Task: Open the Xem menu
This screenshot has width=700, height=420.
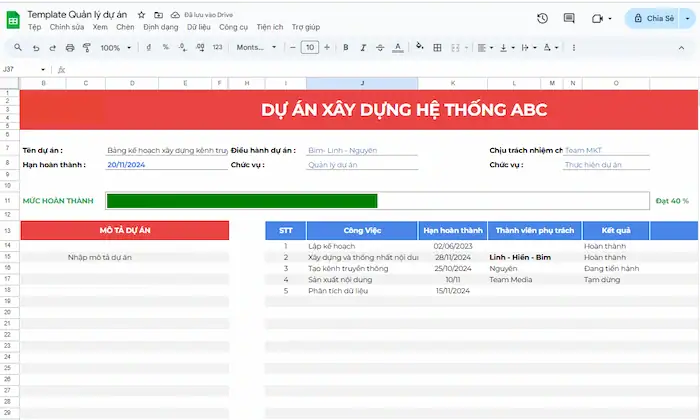Action: pos(100,27)
